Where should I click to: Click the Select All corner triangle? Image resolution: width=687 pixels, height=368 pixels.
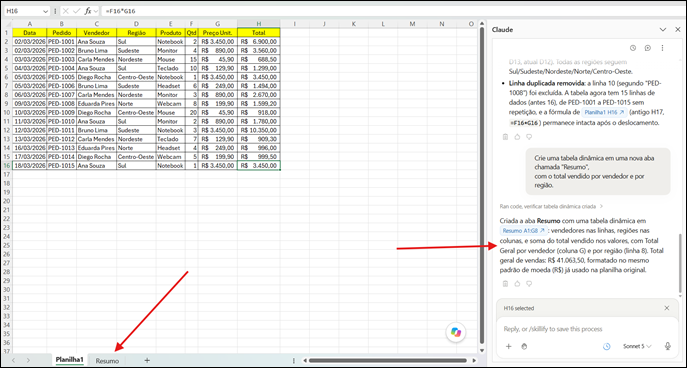(7, 24)
